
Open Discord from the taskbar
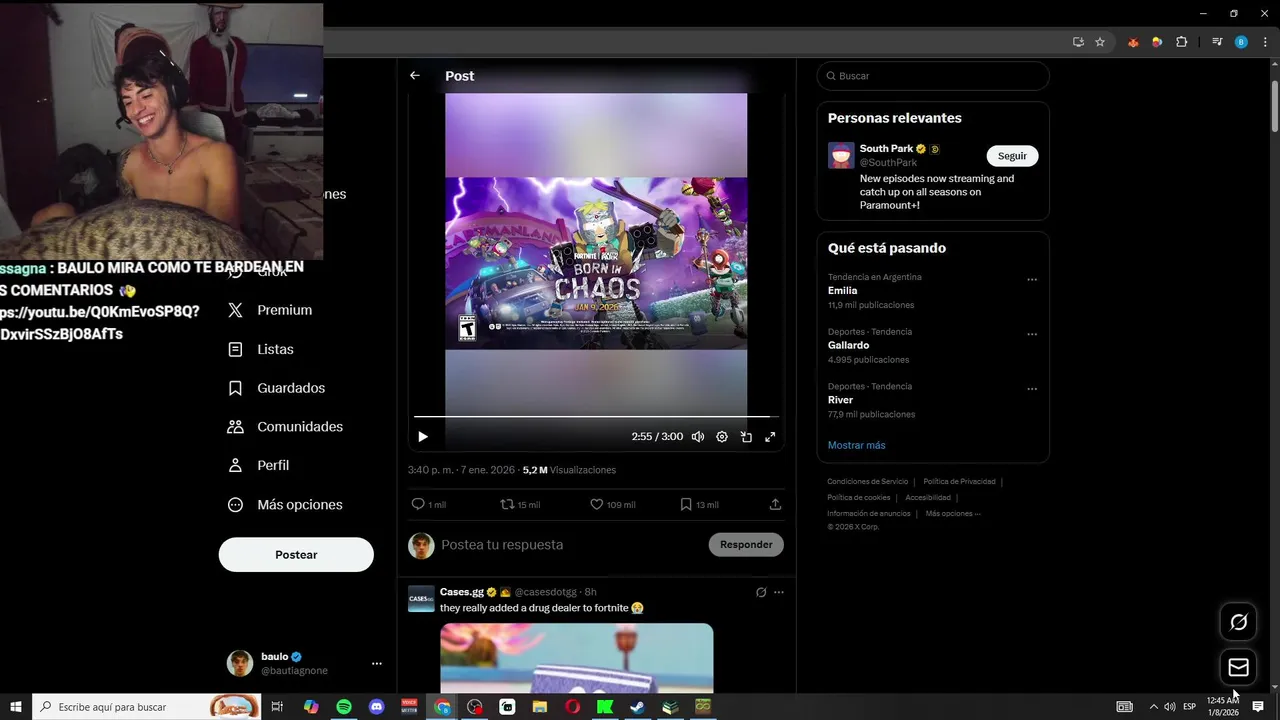click(x=376, y=707)
